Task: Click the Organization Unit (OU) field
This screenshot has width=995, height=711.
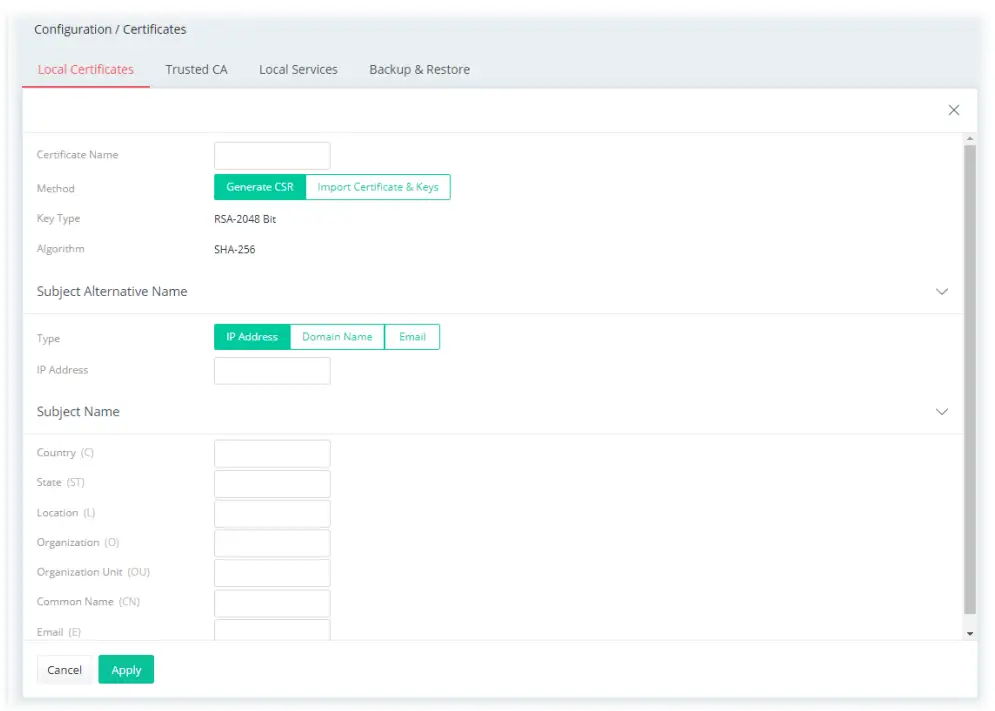Action: [x=272, y=572]
